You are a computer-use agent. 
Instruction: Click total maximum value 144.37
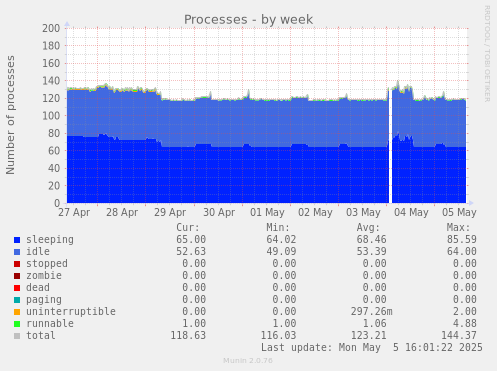[x=459, y=336]
